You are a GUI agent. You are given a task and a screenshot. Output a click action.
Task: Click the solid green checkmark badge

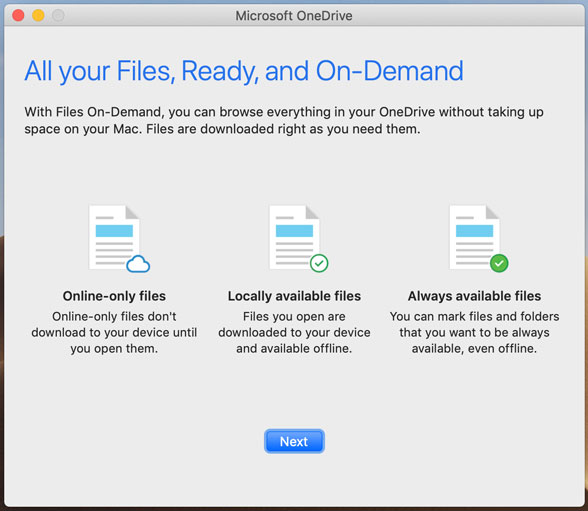[x=499, y=263]
